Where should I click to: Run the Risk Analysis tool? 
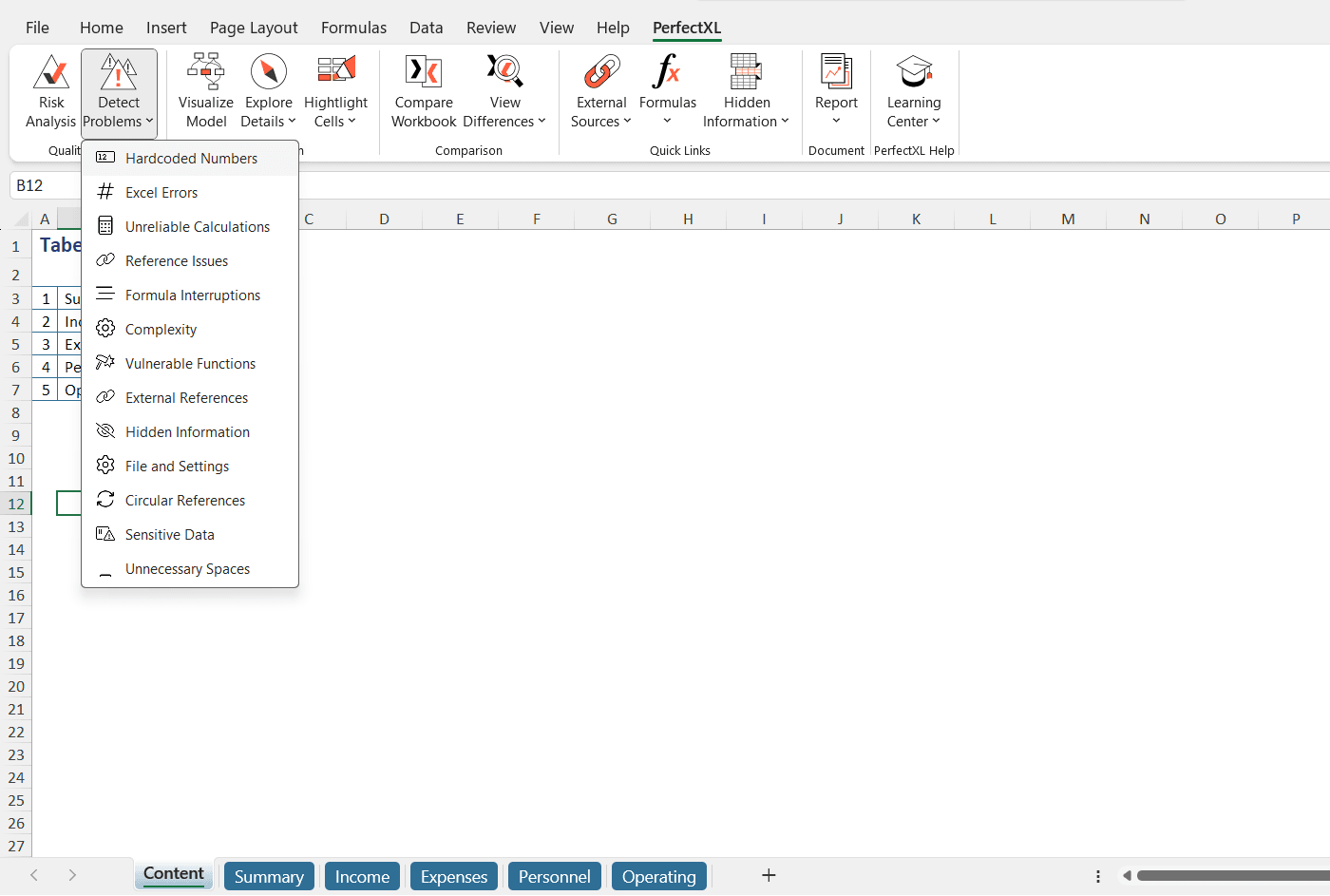tap(50, 90)
